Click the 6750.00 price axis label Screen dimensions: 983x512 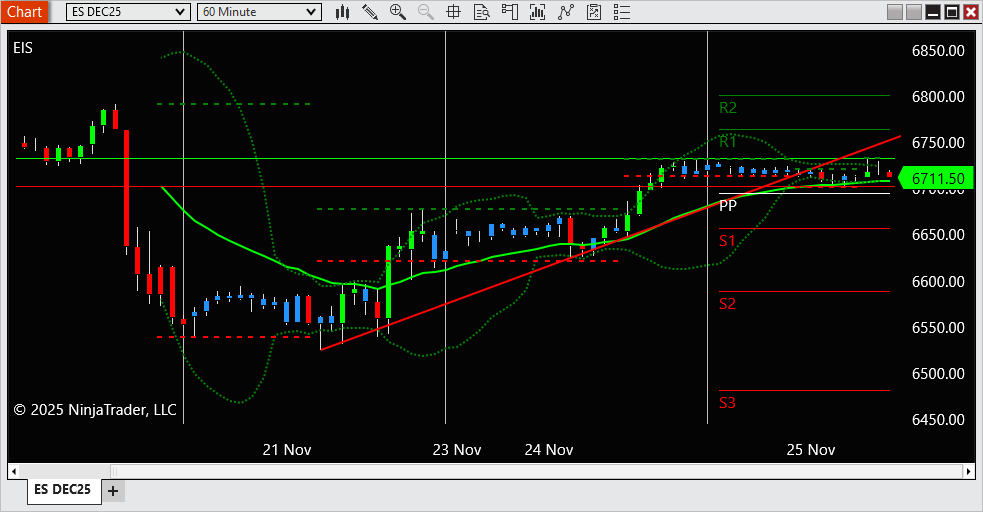938,143
